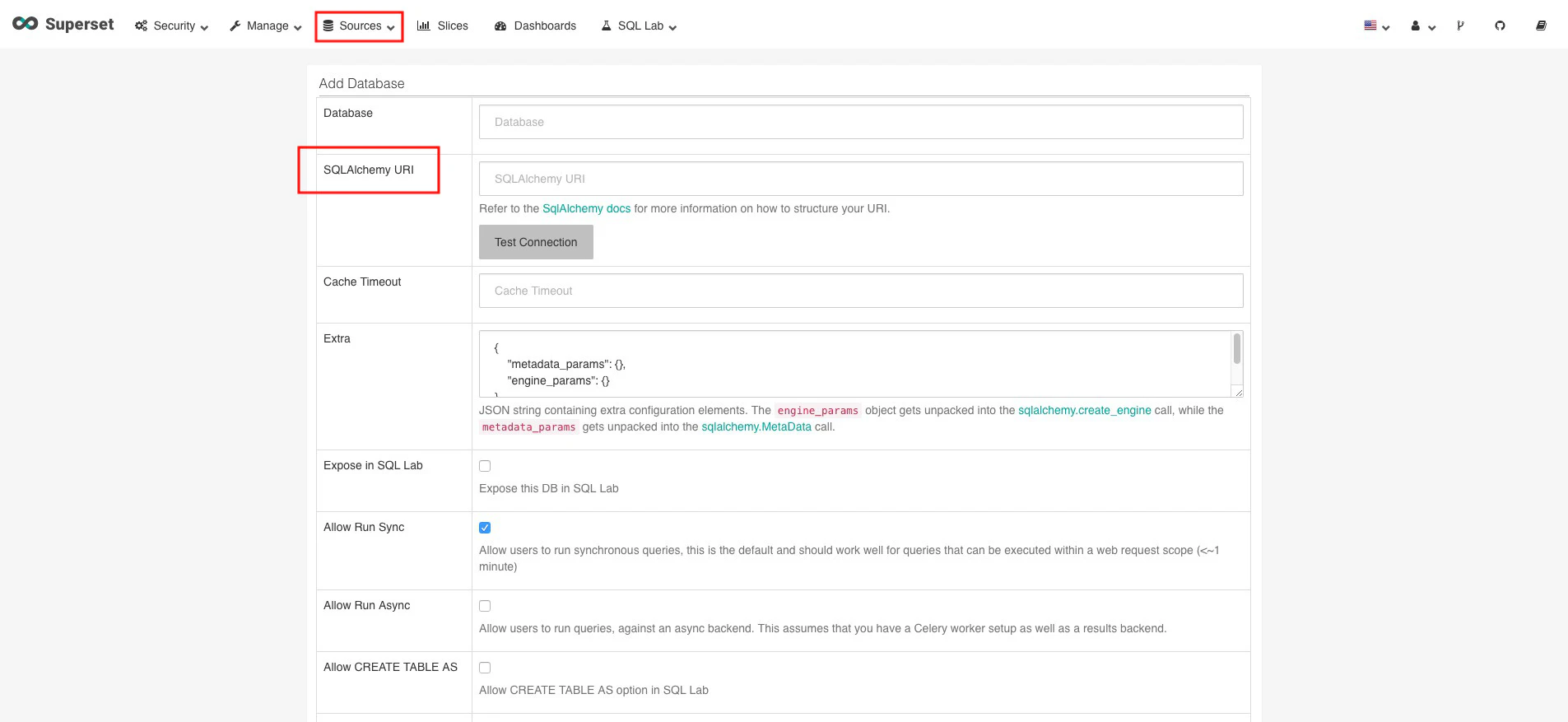Screen dimensions: 1568x722
Task: Expand the Manage dropdown menu
Action: [265, 26]
